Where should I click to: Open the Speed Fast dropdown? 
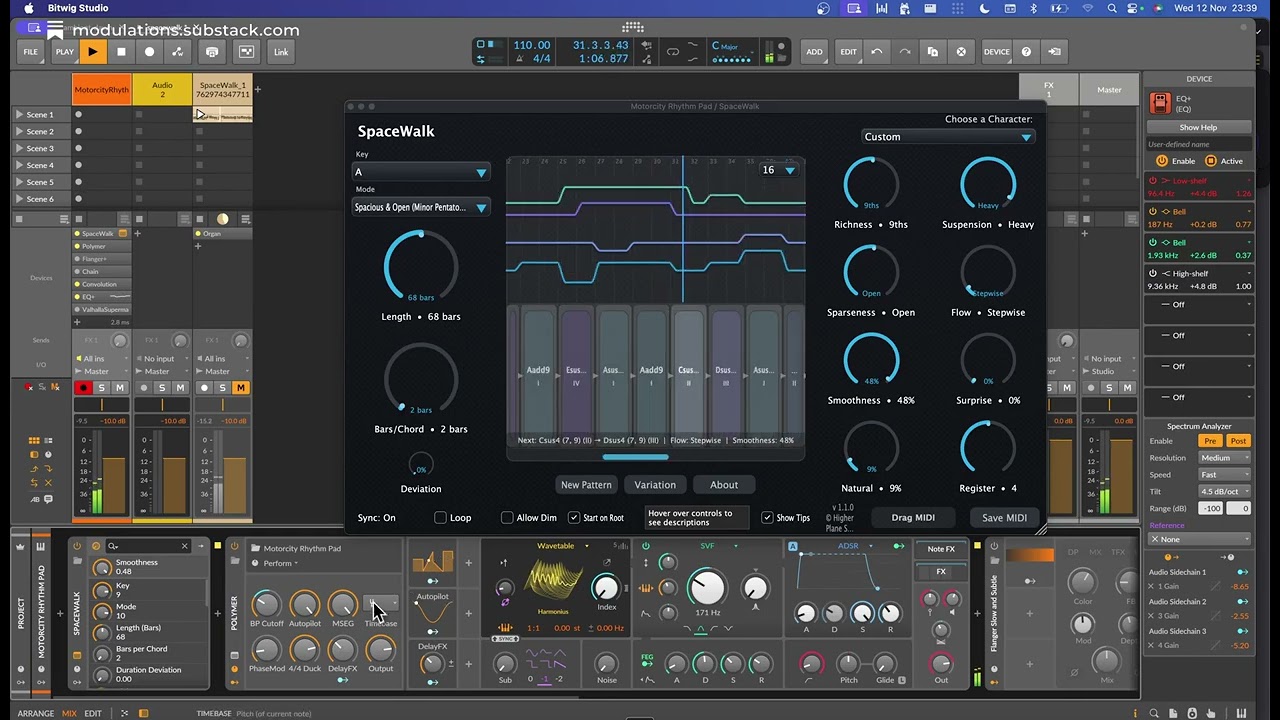pyautogui.click(x=1225, y=475)
